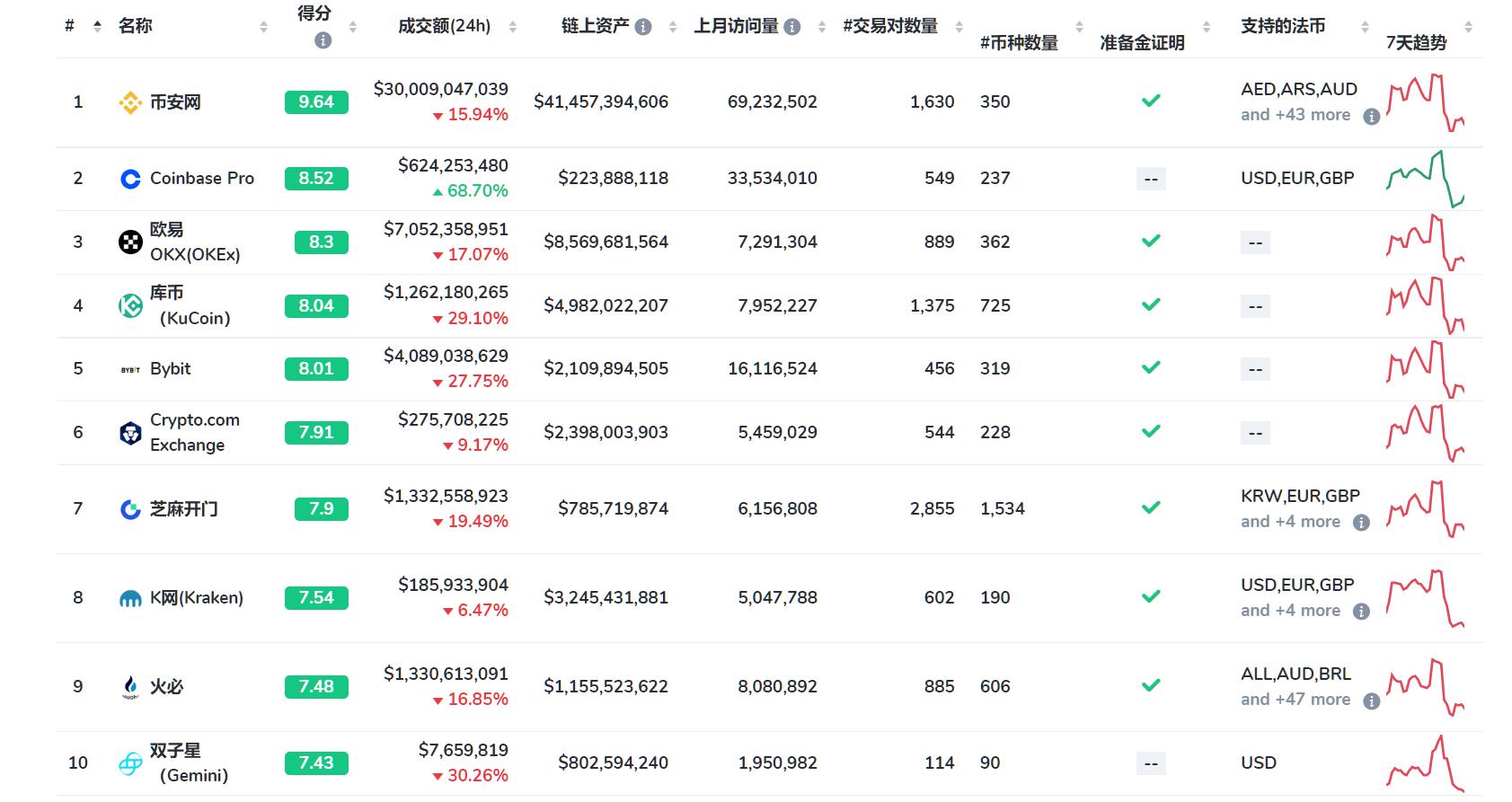1512x802 pixels.
Task: Click Bybit's proof-of-reserves checkmark
Action: tap(1151, 368)
